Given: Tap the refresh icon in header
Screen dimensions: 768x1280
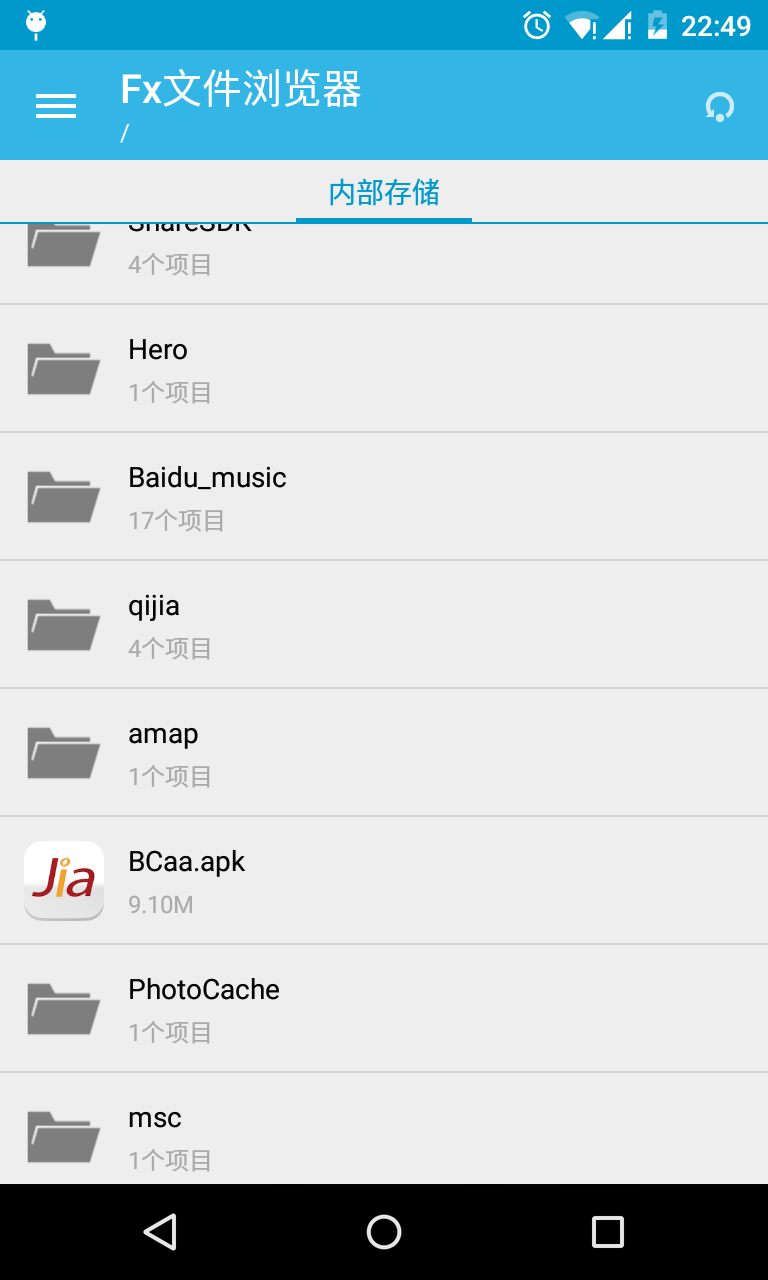Looking at the screenshot, I should (719, 106).
